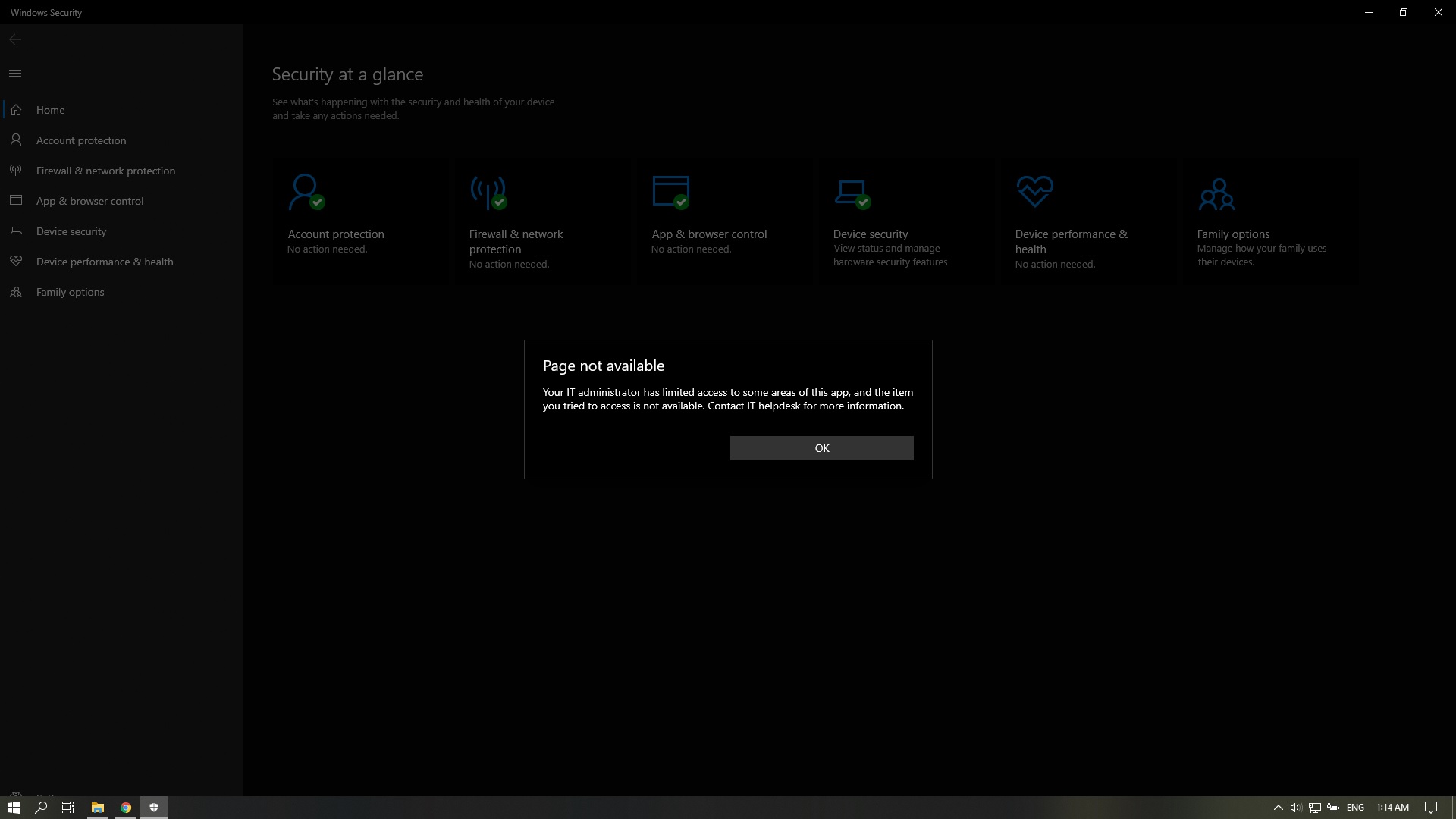
Task: Restore down the Windows Security window
Action: 1404,12
